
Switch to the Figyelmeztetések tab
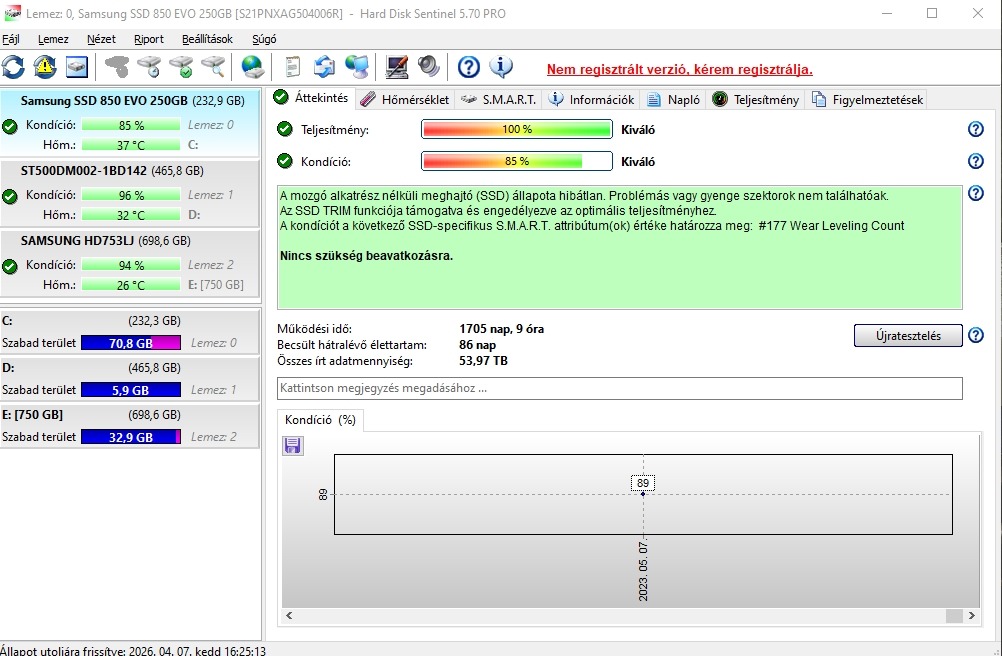coord(867,100)
